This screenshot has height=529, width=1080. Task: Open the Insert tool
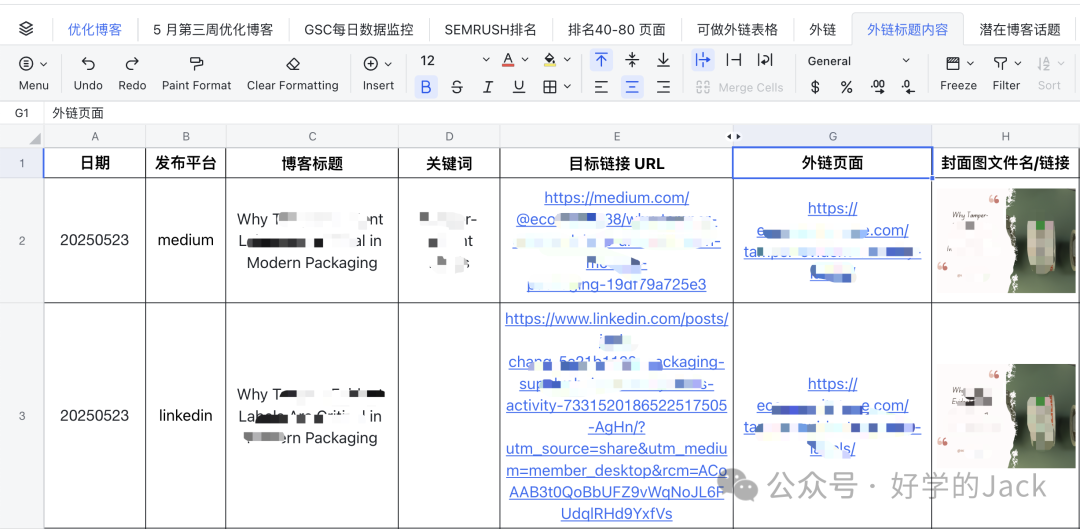click(x=378, y=74)
